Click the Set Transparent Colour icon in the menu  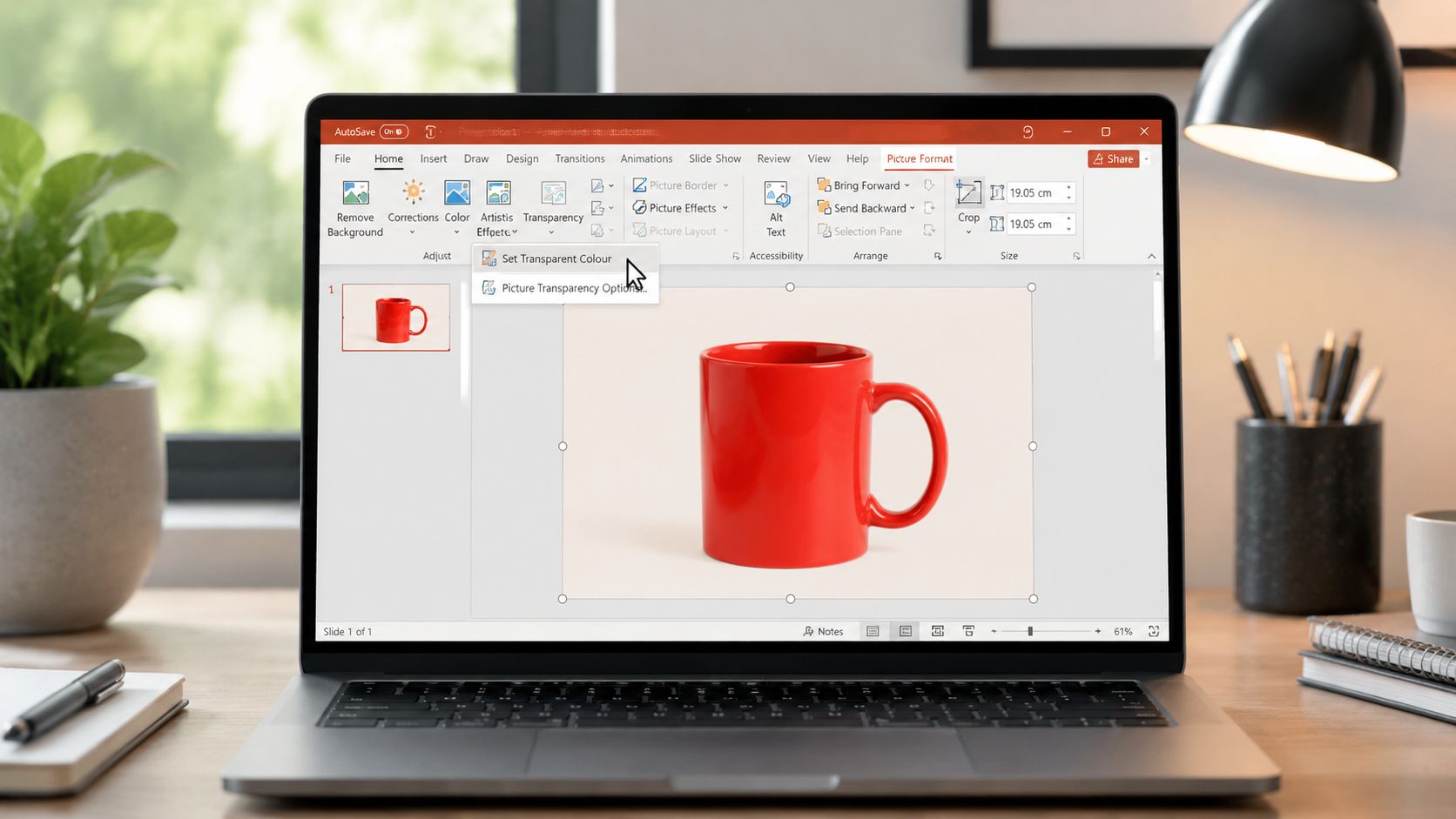tap(489, 258)
